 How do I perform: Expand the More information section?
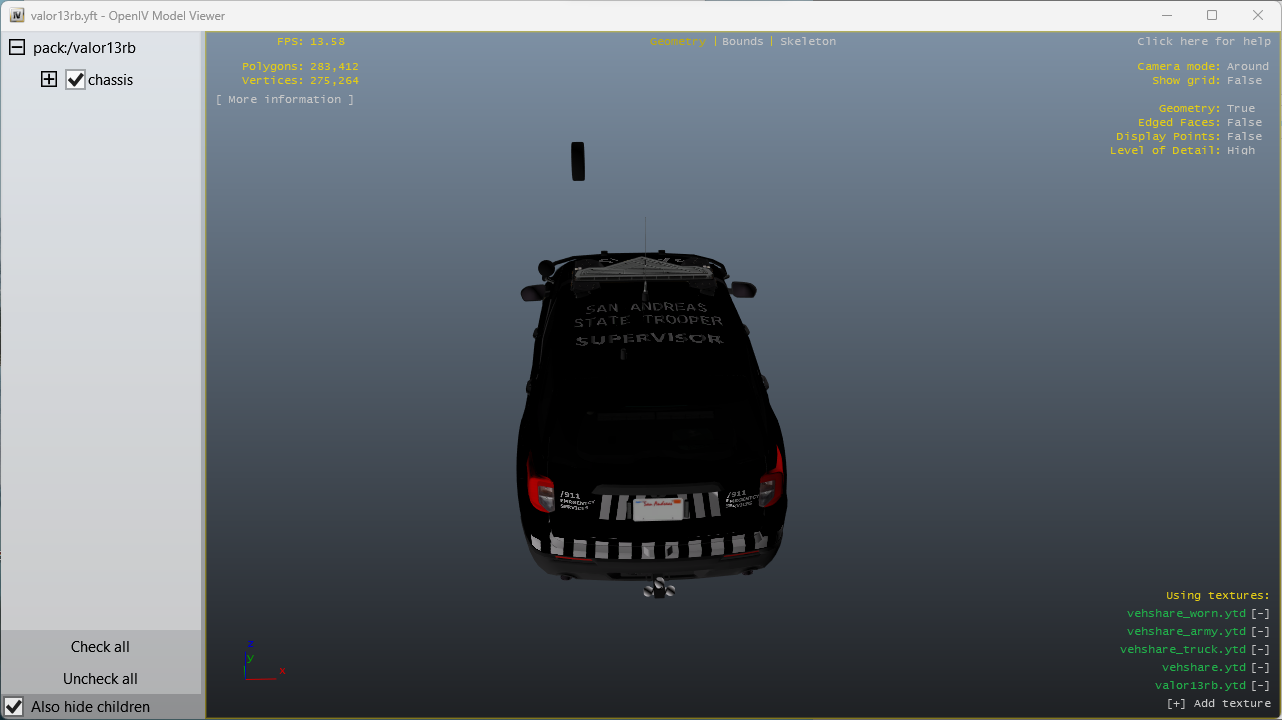(285, 100)
